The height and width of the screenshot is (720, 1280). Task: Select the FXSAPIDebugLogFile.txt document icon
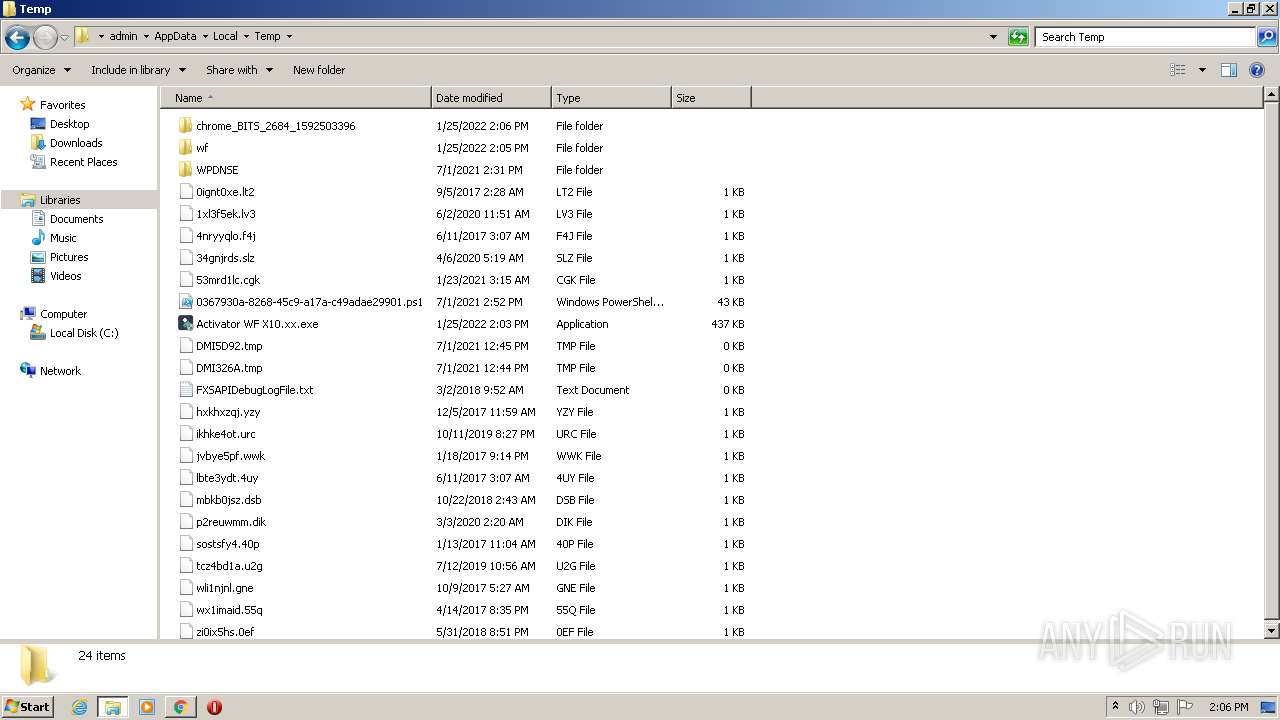(185, 390)
